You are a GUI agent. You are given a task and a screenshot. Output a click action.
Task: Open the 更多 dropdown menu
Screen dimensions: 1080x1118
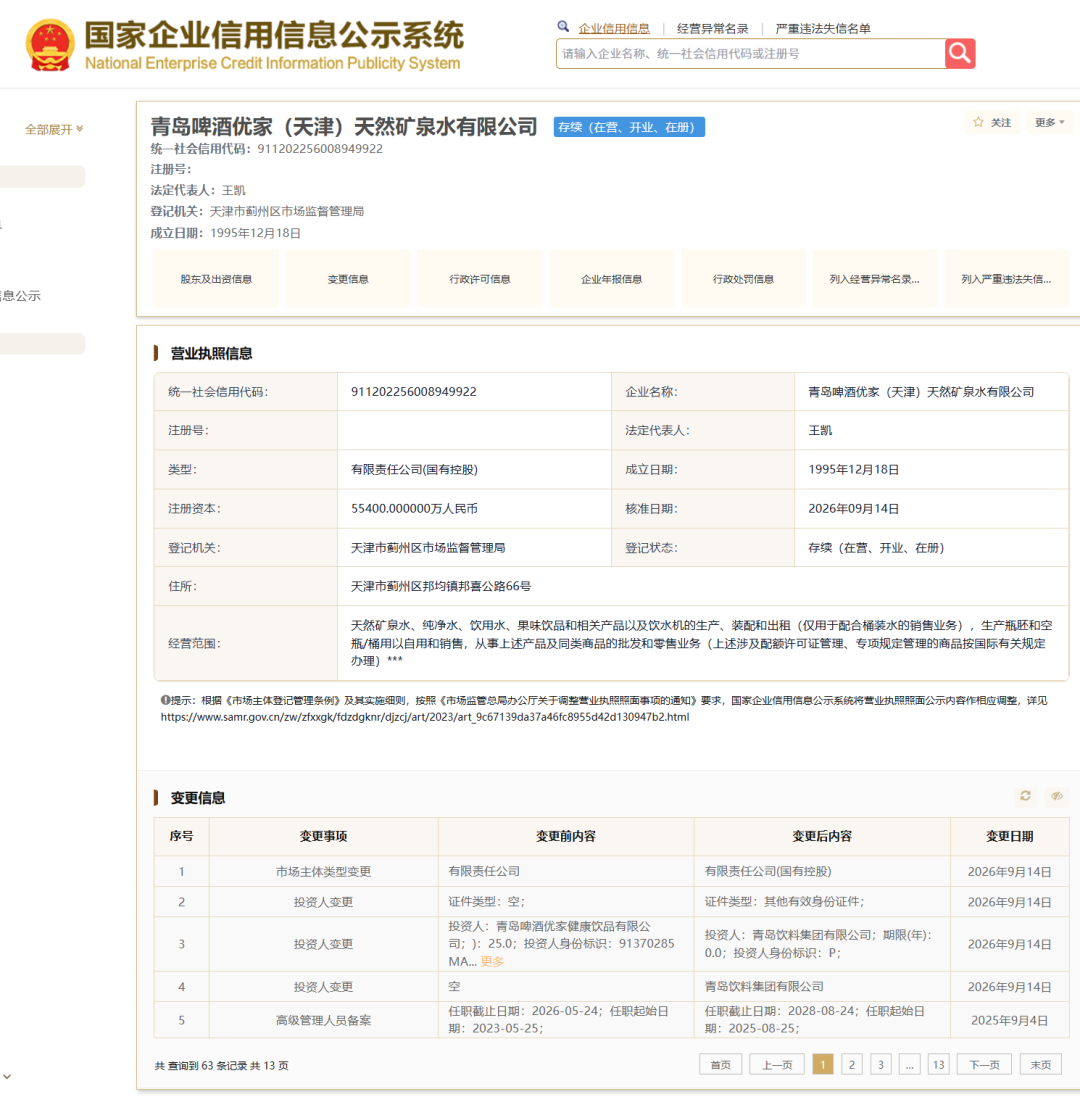1049,123
